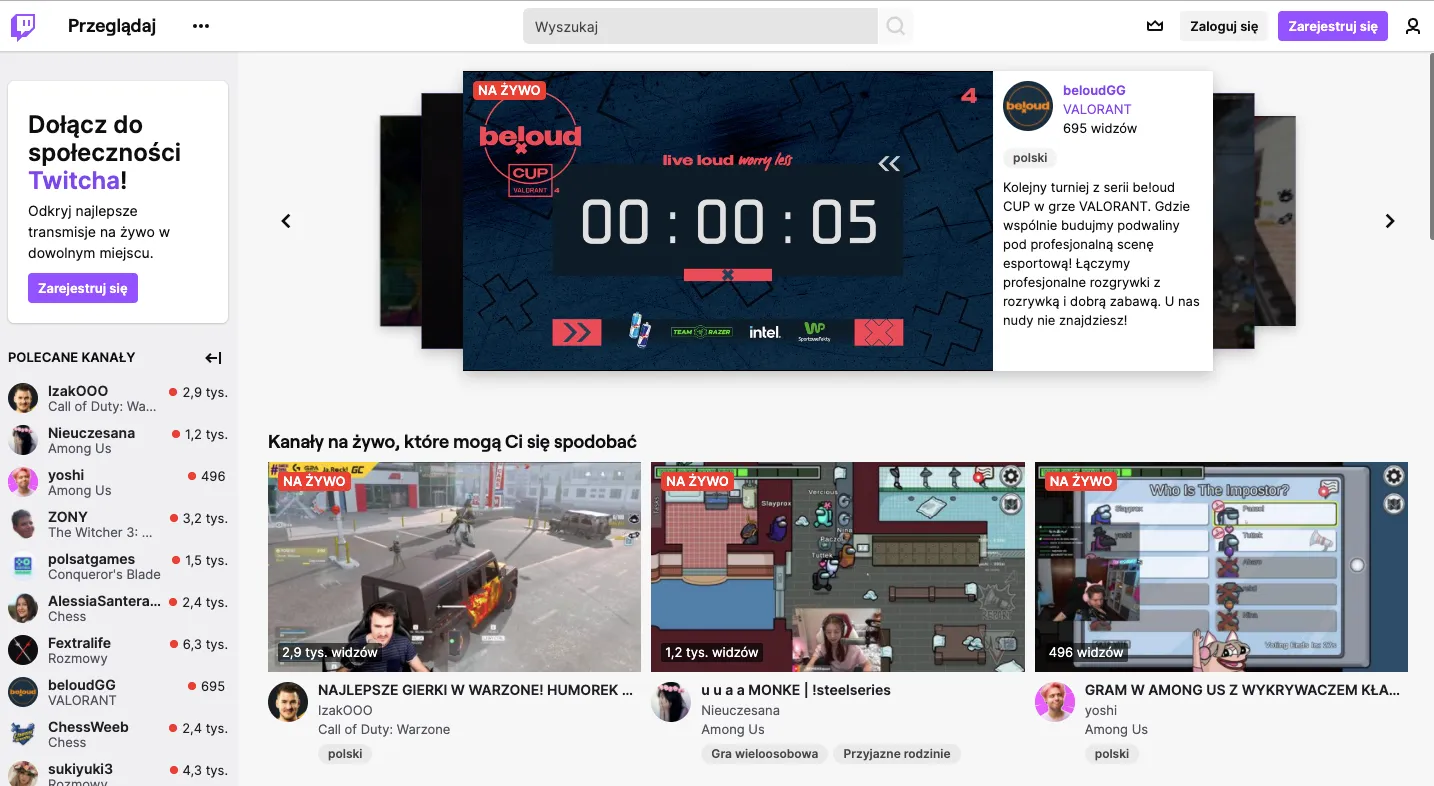1434x786 pixels.
Task: Click yoshi avatar in sidebar
Action: click(x=23, y=482)
